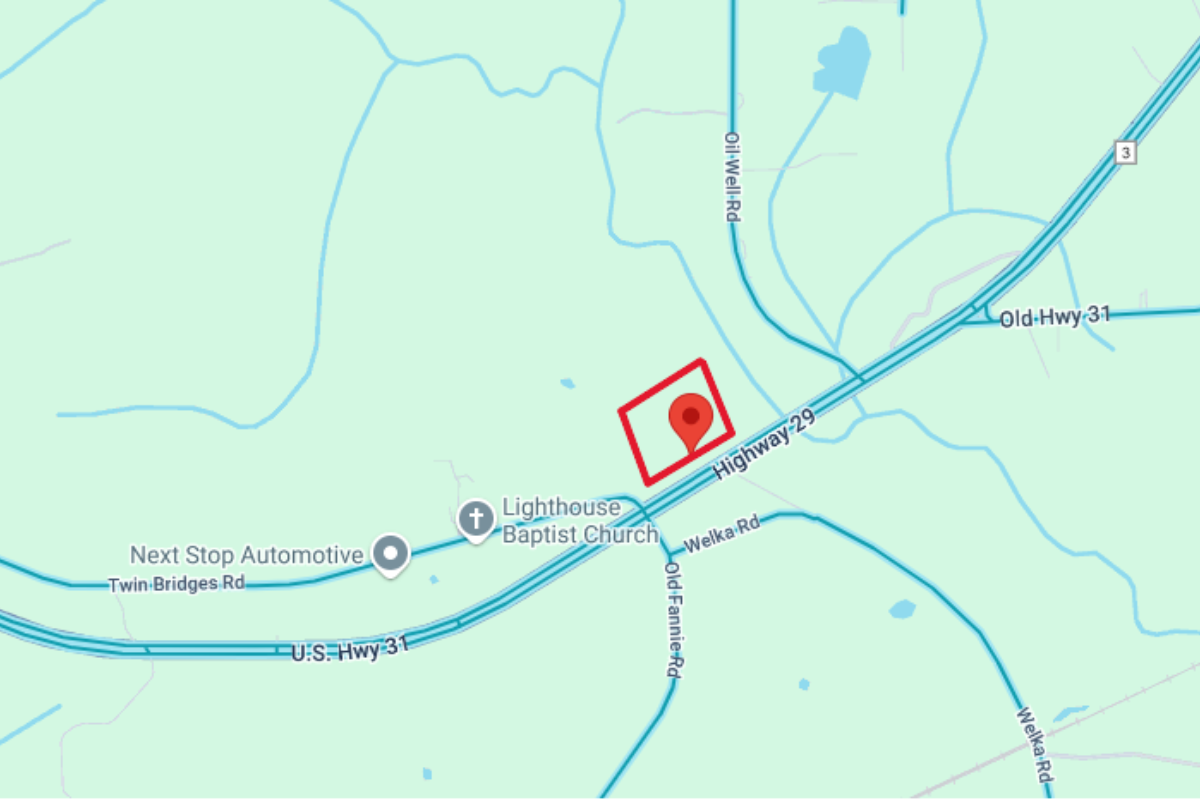Screen dimensions: 1200x800
Task: Select the Lighthouse Baptist Church cross icon
Action: coord(476,519)
